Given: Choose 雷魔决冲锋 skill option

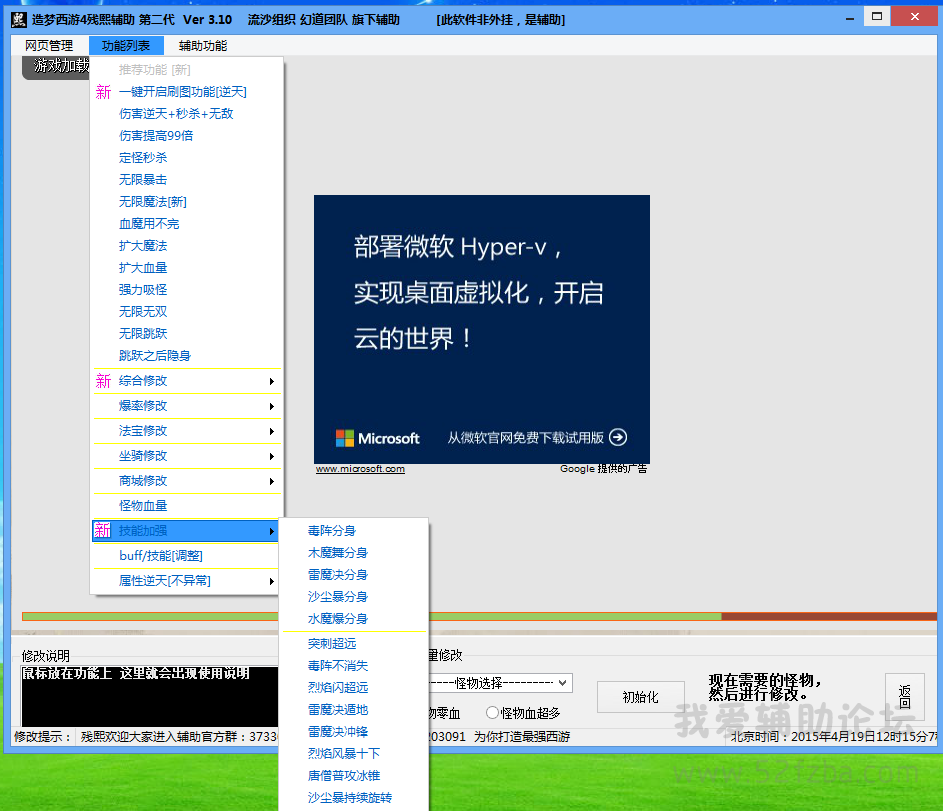Looking at the screenshot, I should click(x=354, y=732).
